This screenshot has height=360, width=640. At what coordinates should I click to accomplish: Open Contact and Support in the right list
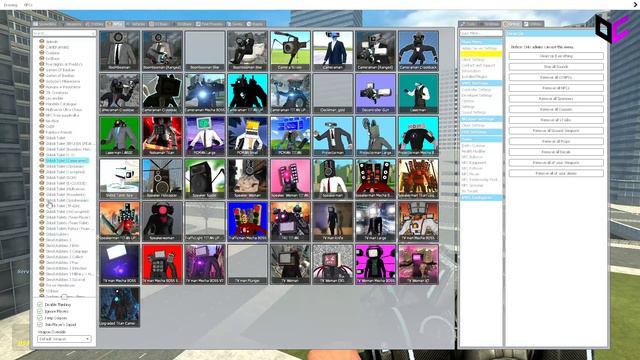click(x=478, y=65)
